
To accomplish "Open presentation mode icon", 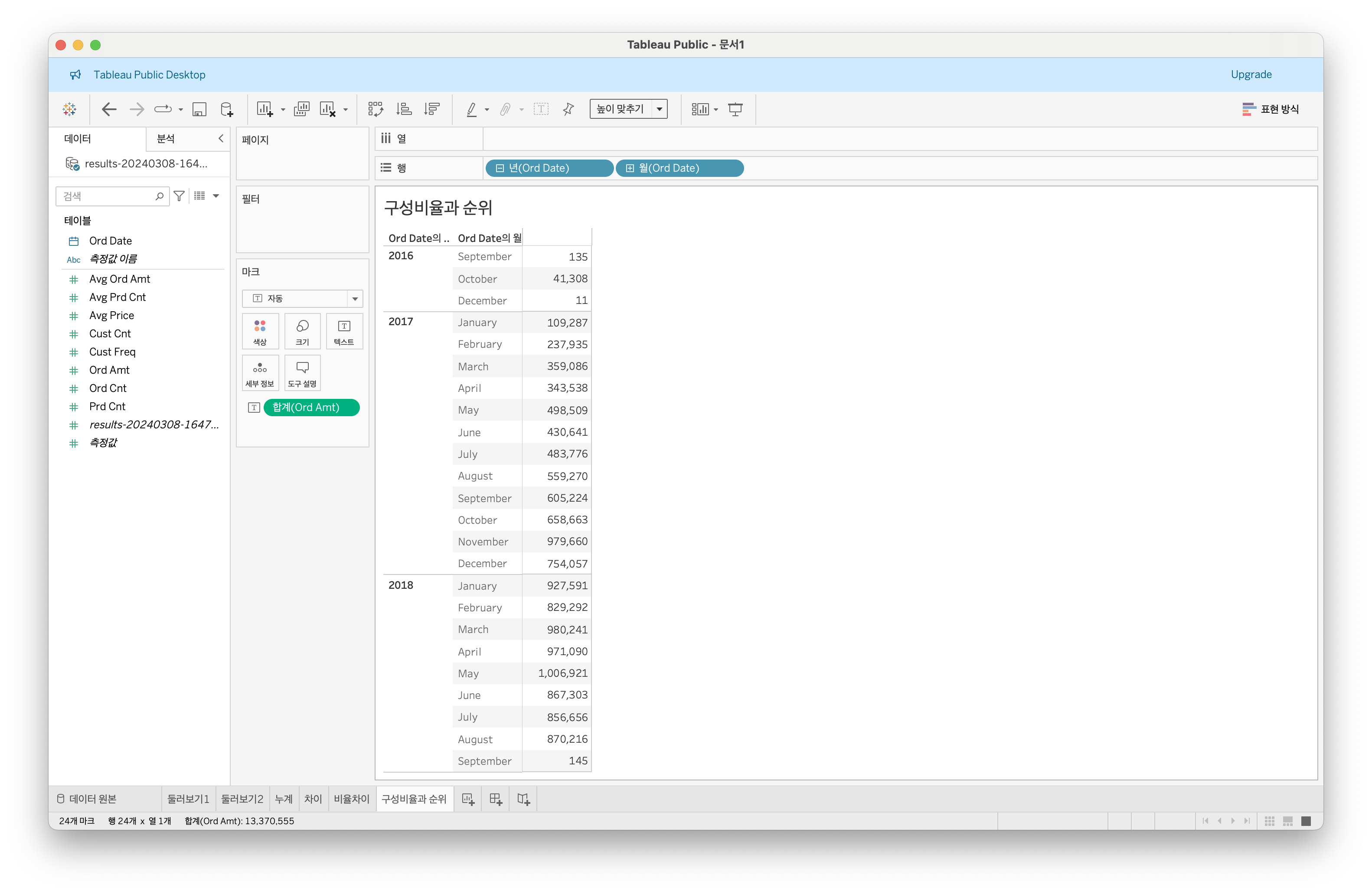I will [735, 109].
